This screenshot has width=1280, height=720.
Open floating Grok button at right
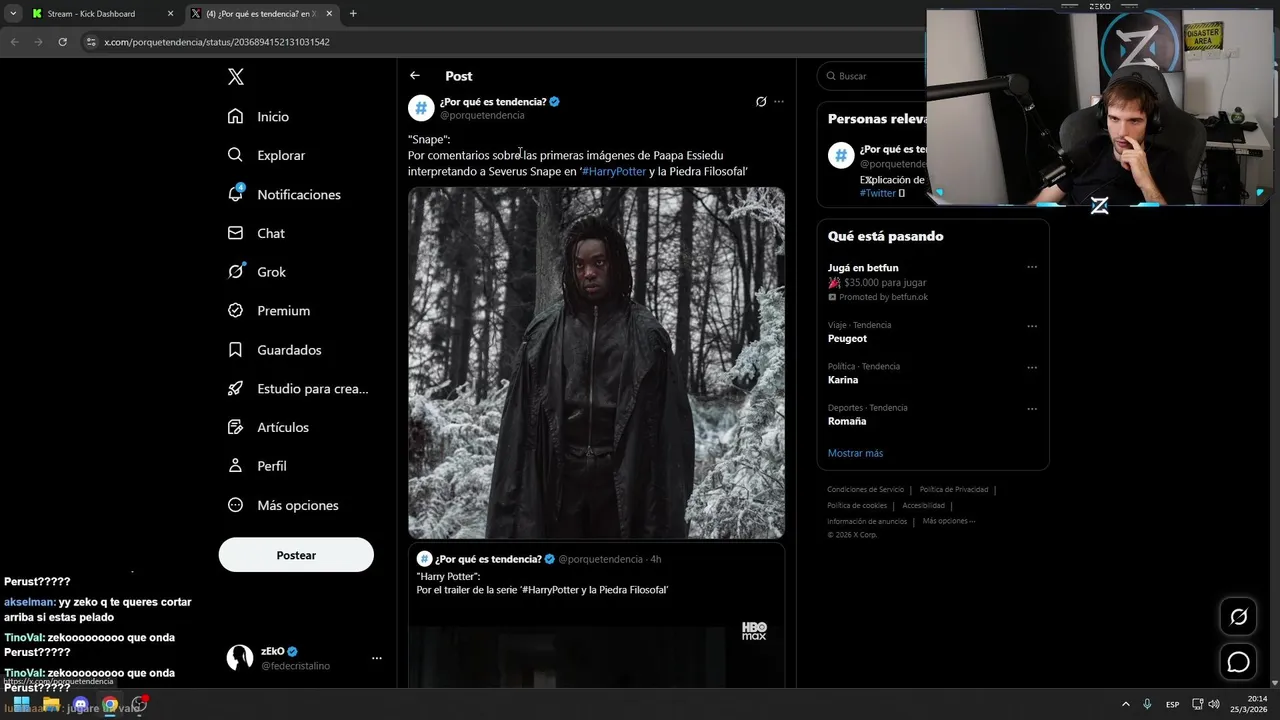pos(1238,617)
